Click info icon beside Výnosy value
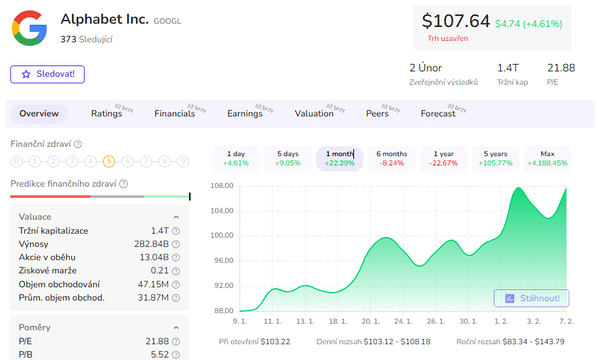This screenshot has height=360, width=600. [176, 244]
